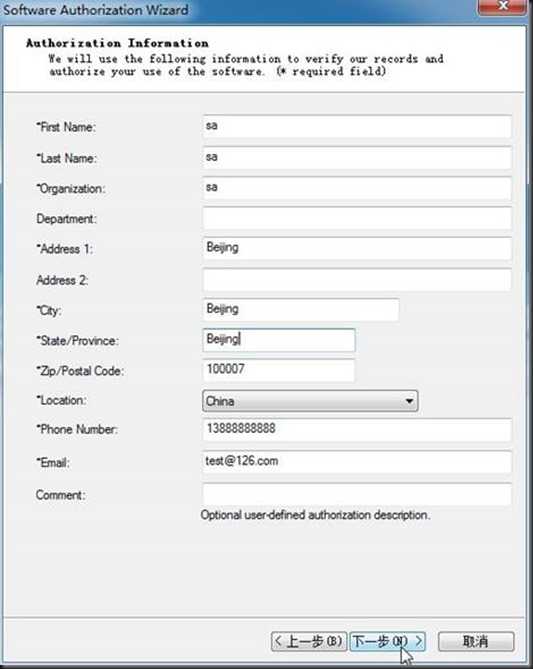Click the Optional user-defined authorization description text

click(x=315, y=515)
